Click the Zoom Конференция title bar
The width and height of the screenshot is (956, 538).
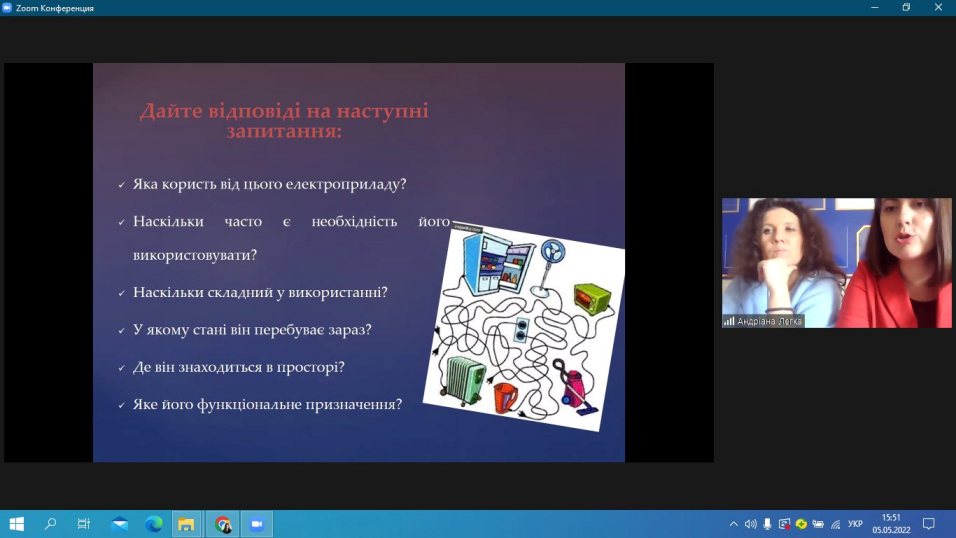400,7
